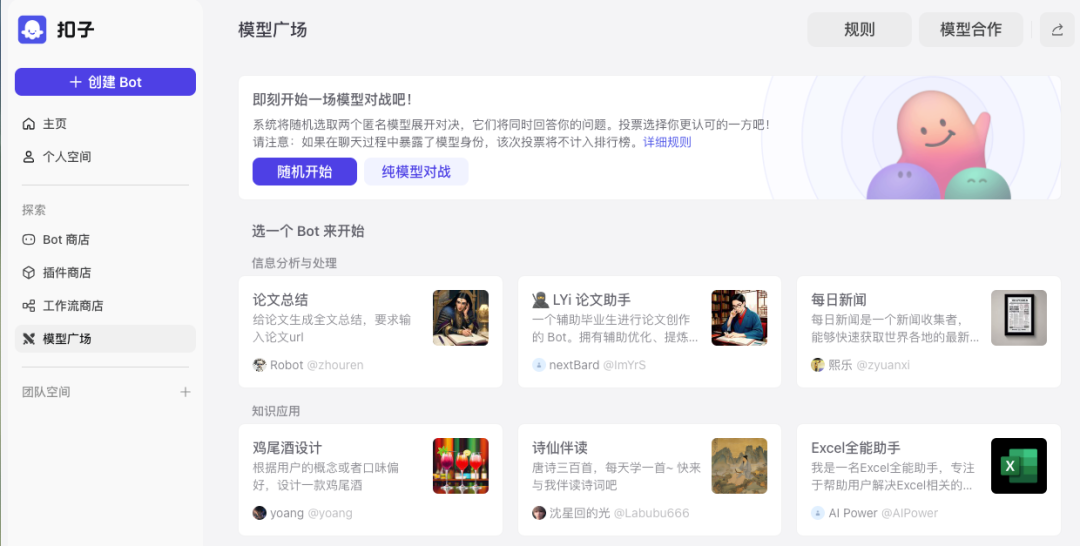1080x546 pixels.
Task: Open 主页 via its house icon
Action: 28,124
